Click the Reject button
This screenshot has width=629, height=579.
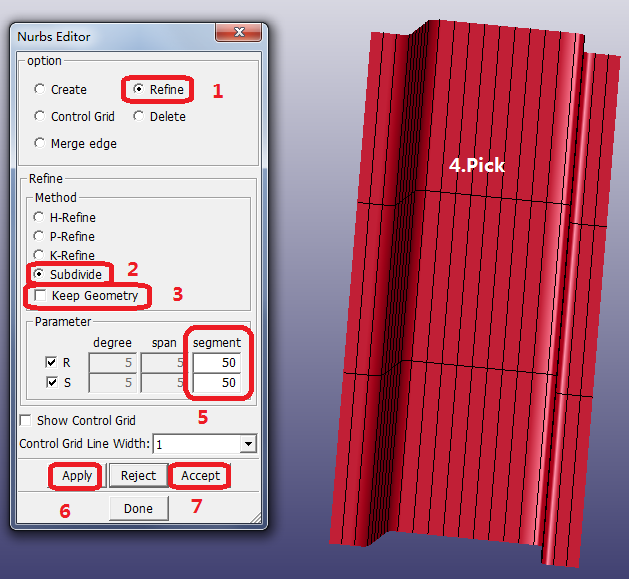pos(138,476)
